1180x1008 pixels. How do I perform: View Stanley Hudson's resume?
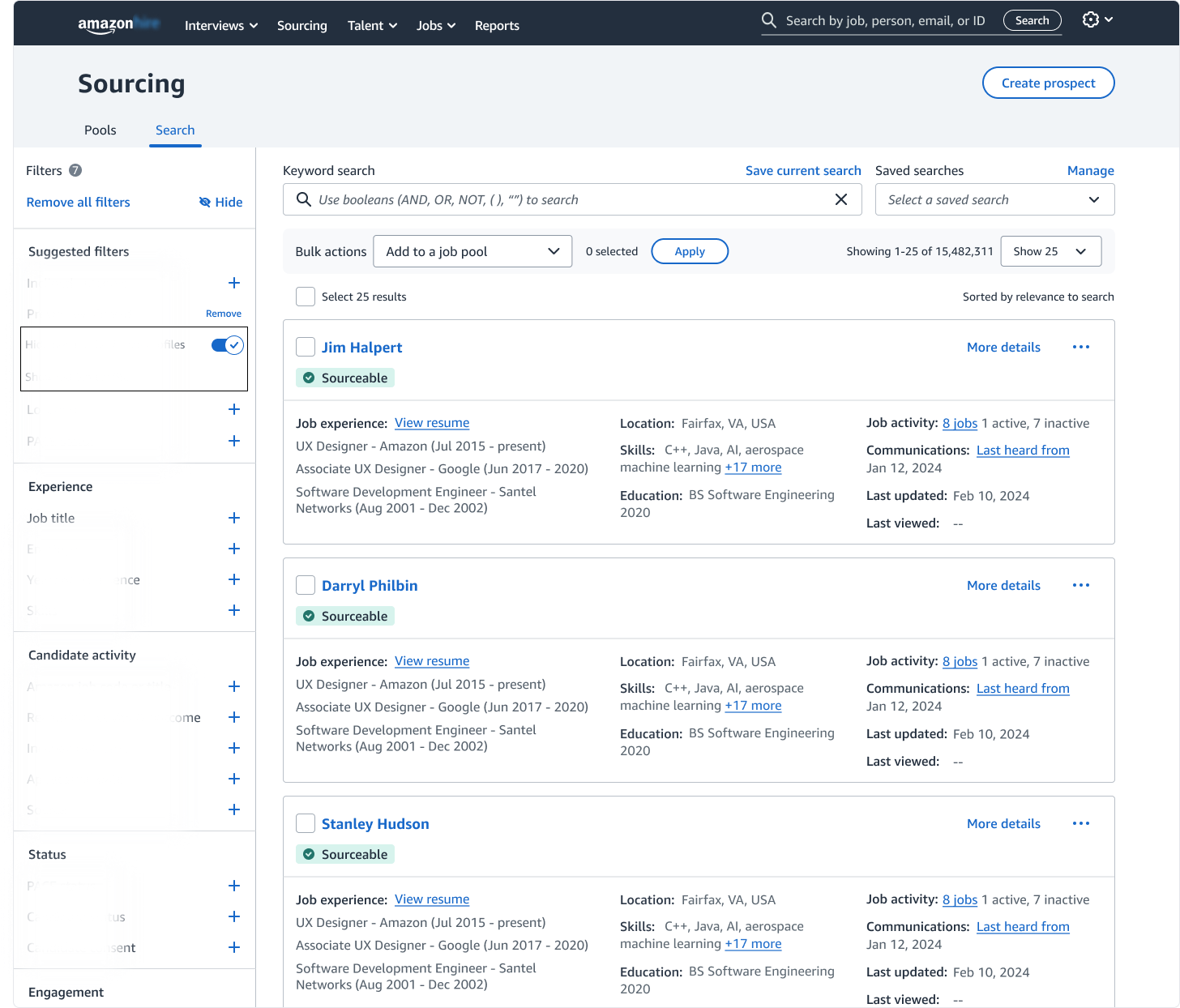click(x=432, y=899)
